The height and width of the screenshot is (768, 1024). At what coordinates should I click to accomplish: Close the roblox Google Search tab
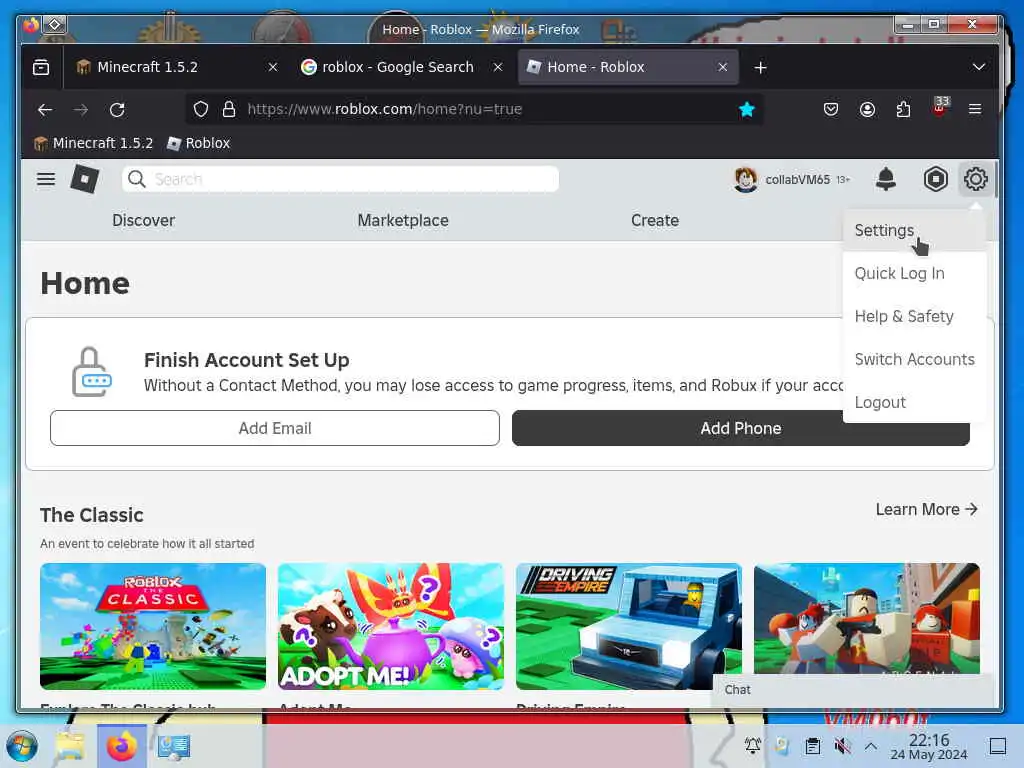498,67
